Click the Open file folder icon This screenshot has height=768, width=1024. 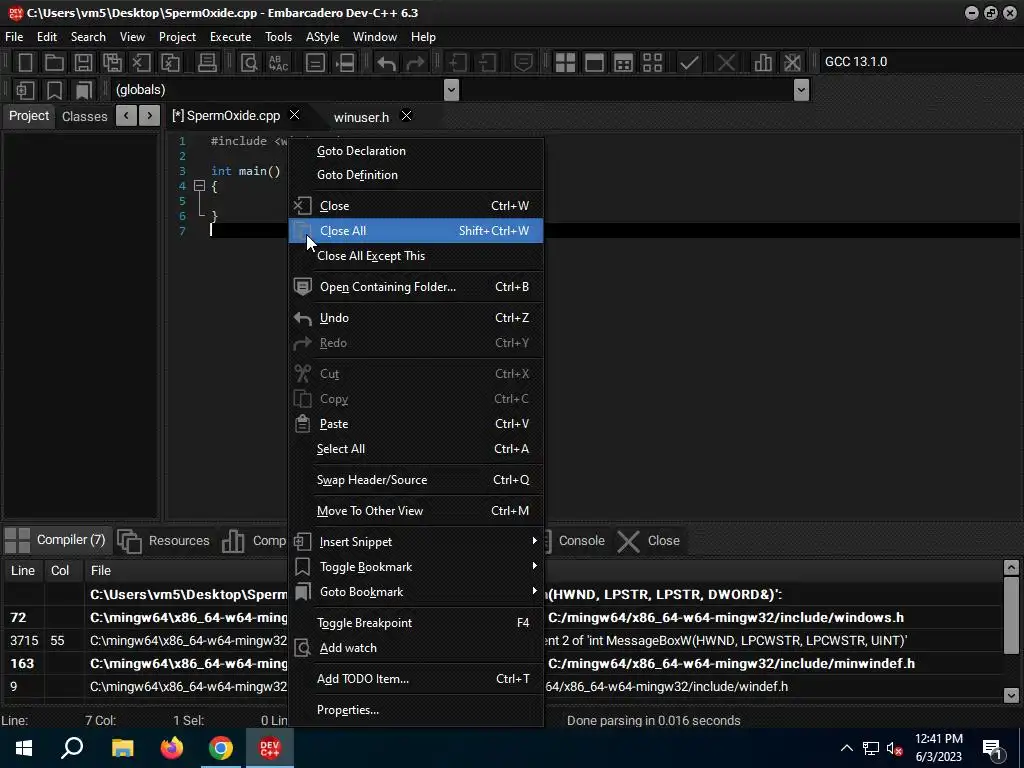tap(54, 62)
